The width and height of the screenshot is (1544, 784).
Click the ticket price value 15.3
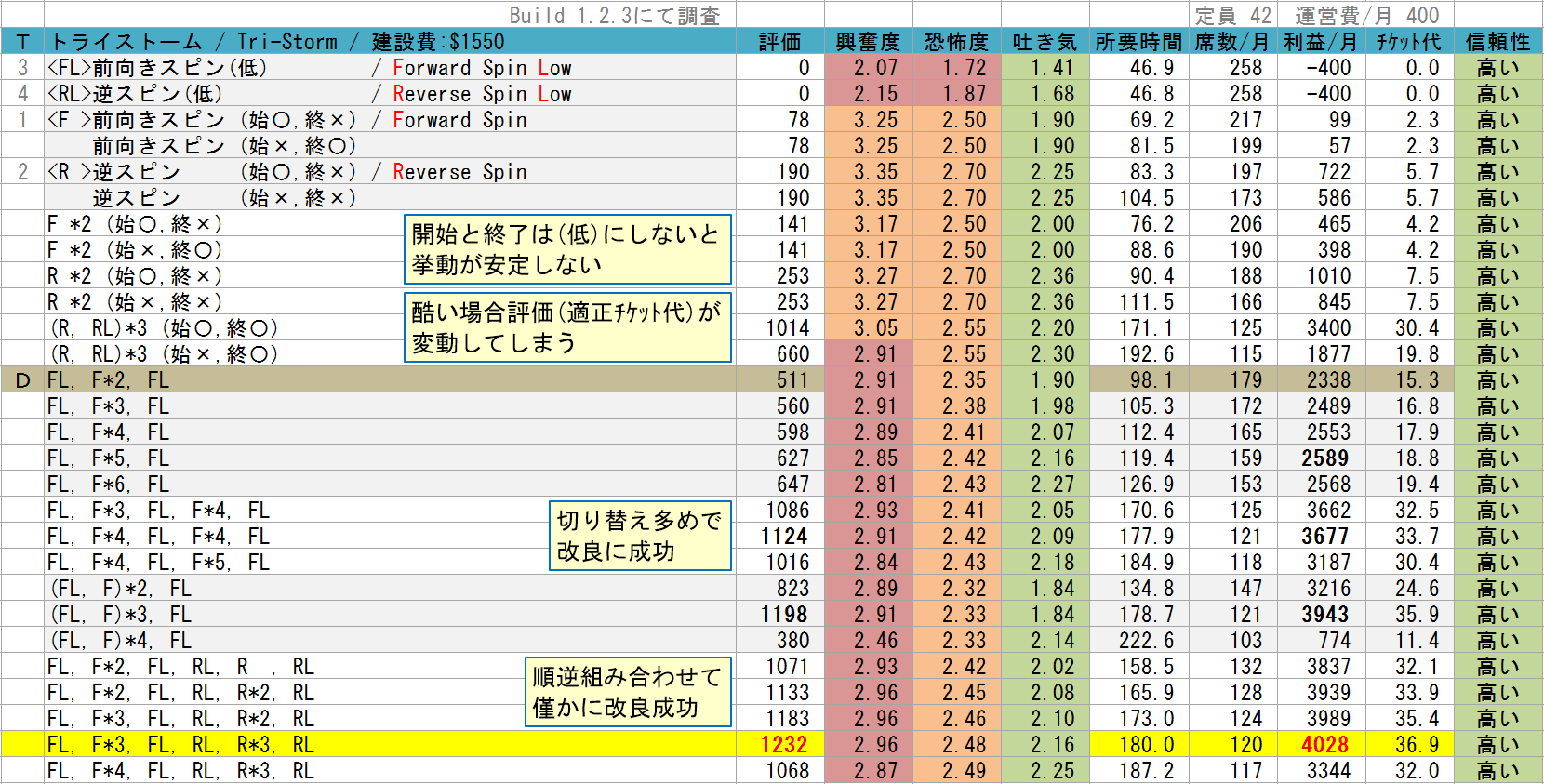click(1418, 380)
